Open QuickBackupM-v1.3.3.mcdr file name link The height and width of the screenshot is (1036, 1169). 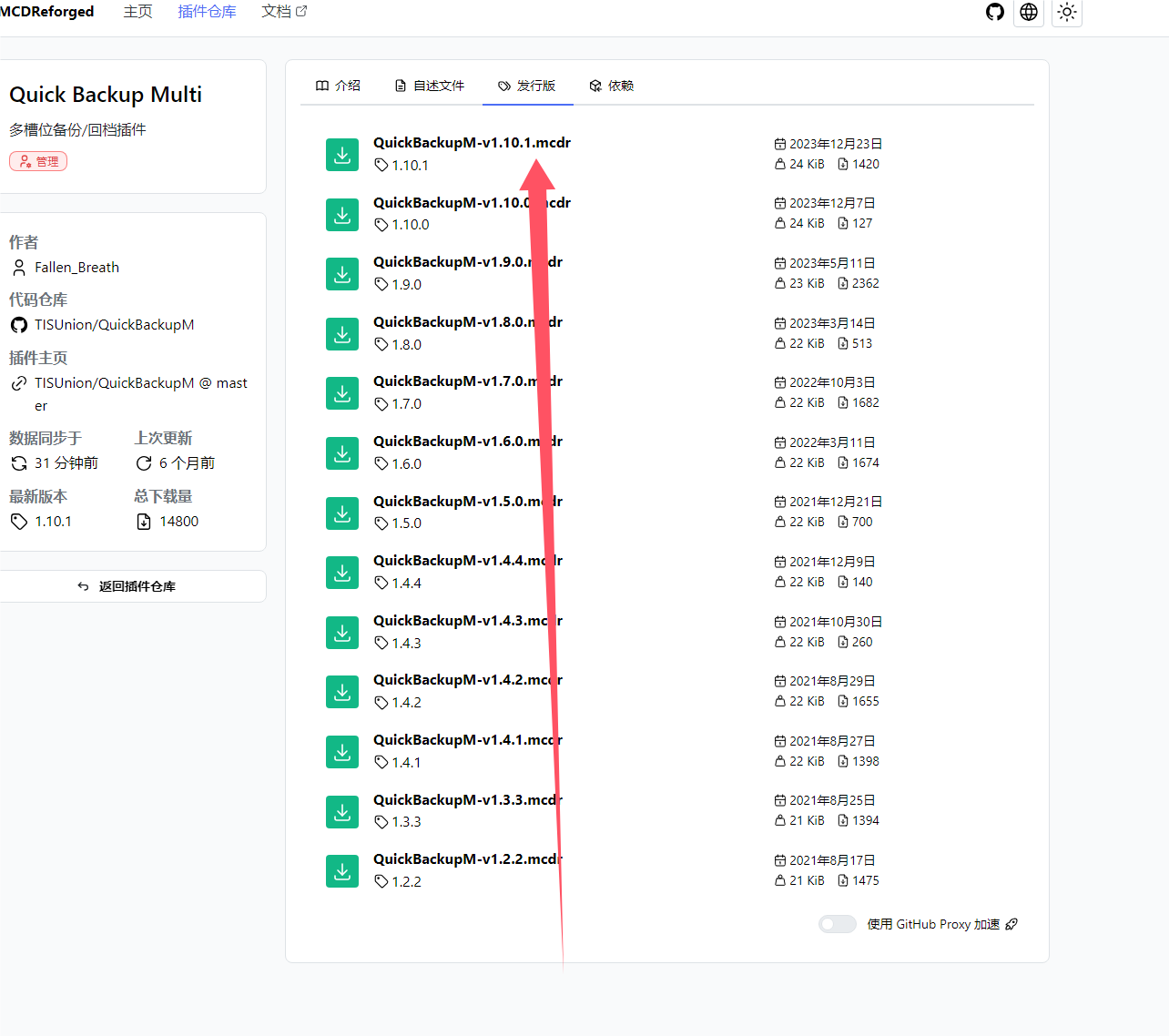[468, 800]
